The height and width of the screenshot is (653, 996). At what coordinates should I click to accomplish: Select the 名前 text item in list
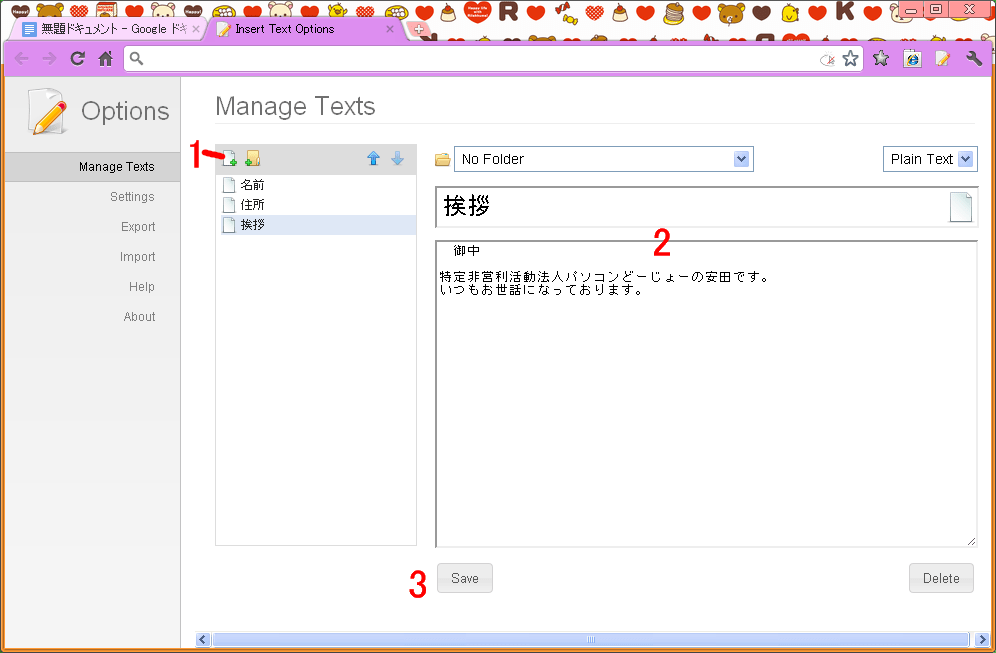[252, 185]
